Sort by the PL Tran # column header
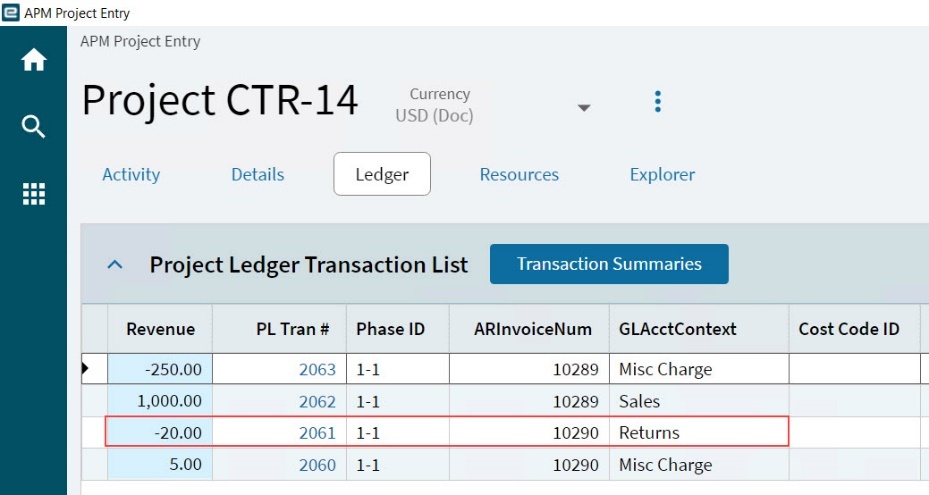Screen dimensions: 929x495 click(280, 329)
